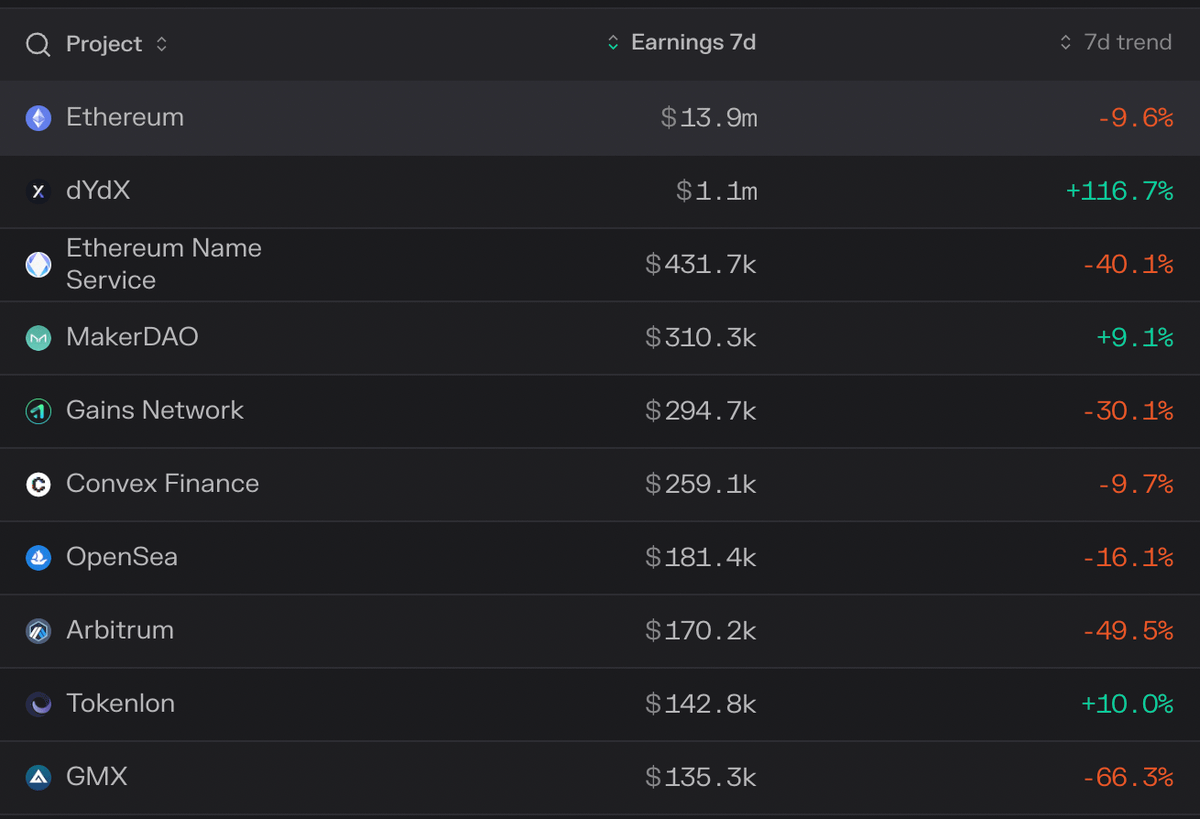Toggle sort arrows beside 7d trend
The image size is (1200, 819).
pyautogui.click(x=1065, y=43)
